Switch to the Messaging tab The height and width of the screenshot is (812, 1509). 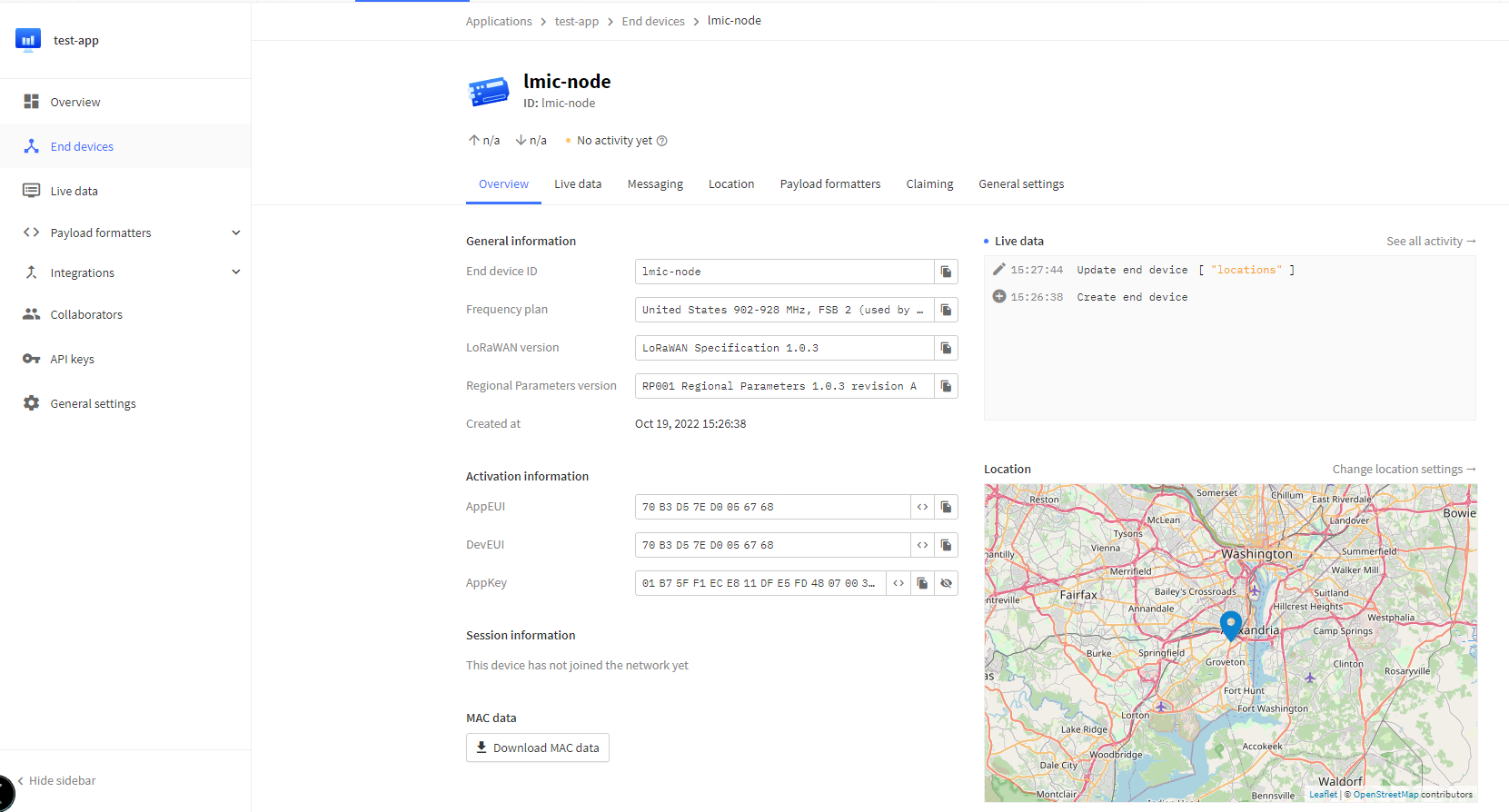point(655,184)
